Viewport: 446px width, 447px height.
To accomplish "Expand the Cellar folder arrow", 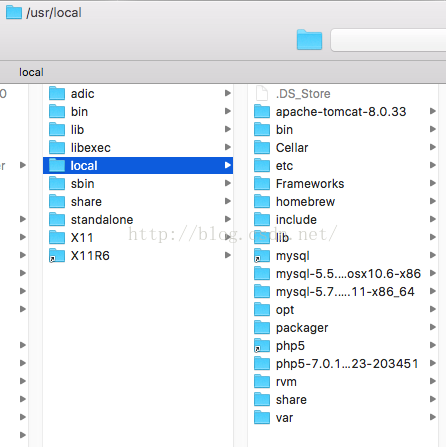I will click(433, 147).
